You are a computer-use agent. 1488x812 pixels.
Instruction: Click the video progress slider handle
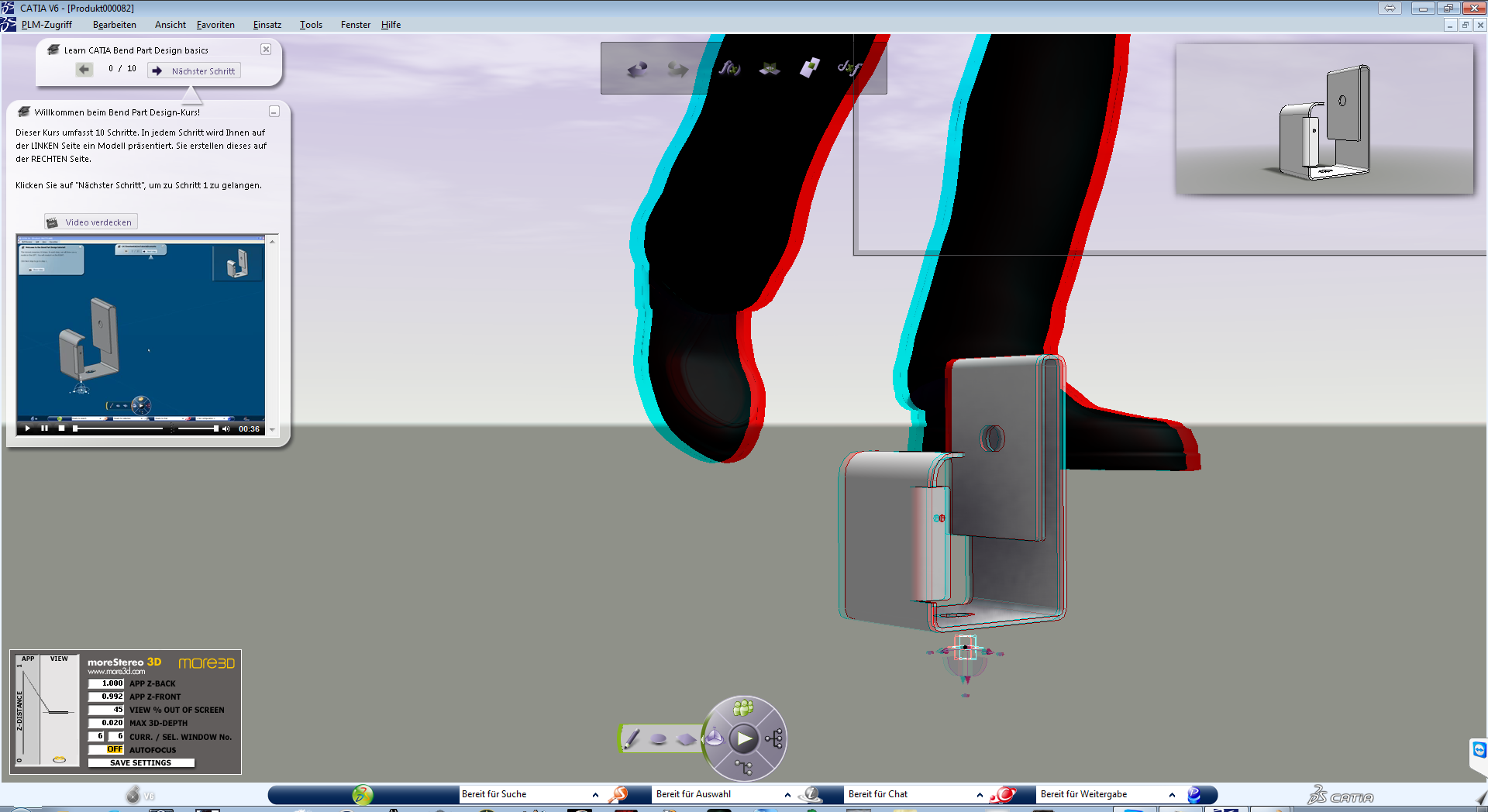pyautogui.click(x=75, y=428)
